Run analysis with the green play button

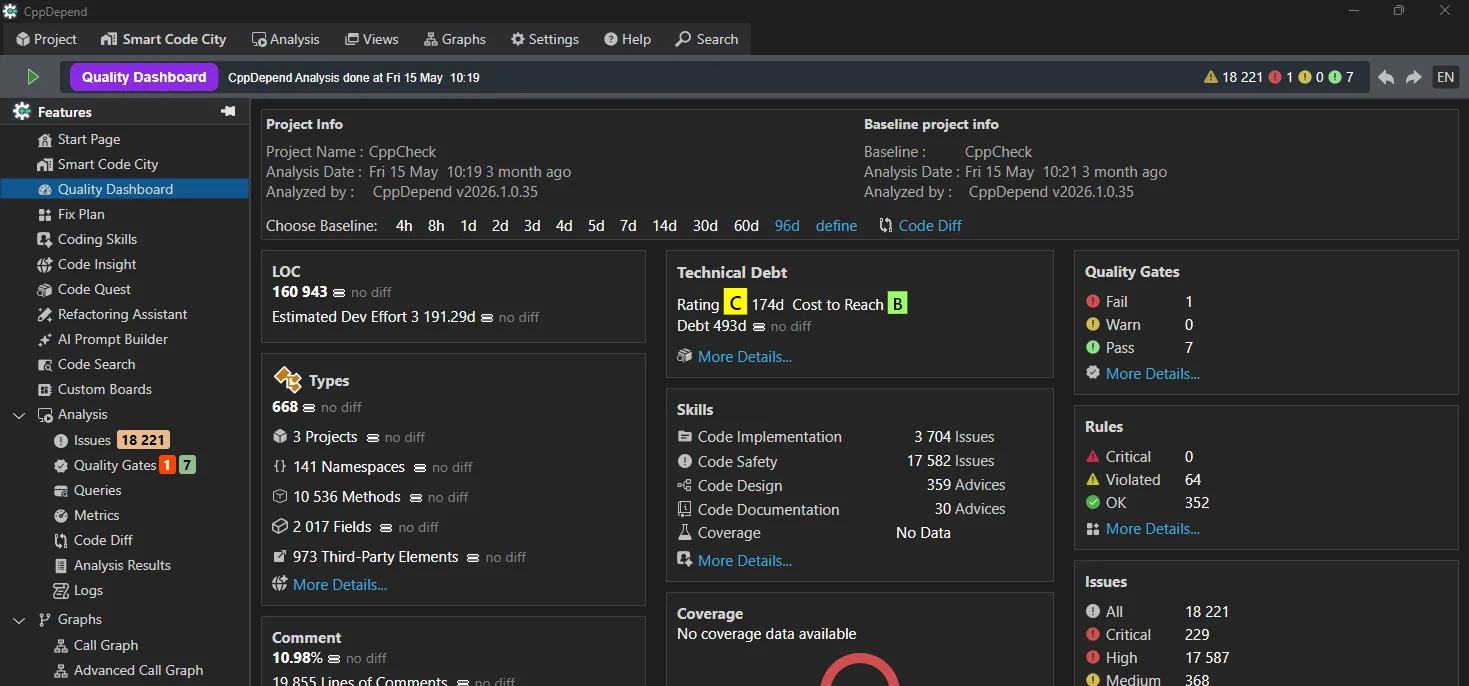[x=33, y=77]
